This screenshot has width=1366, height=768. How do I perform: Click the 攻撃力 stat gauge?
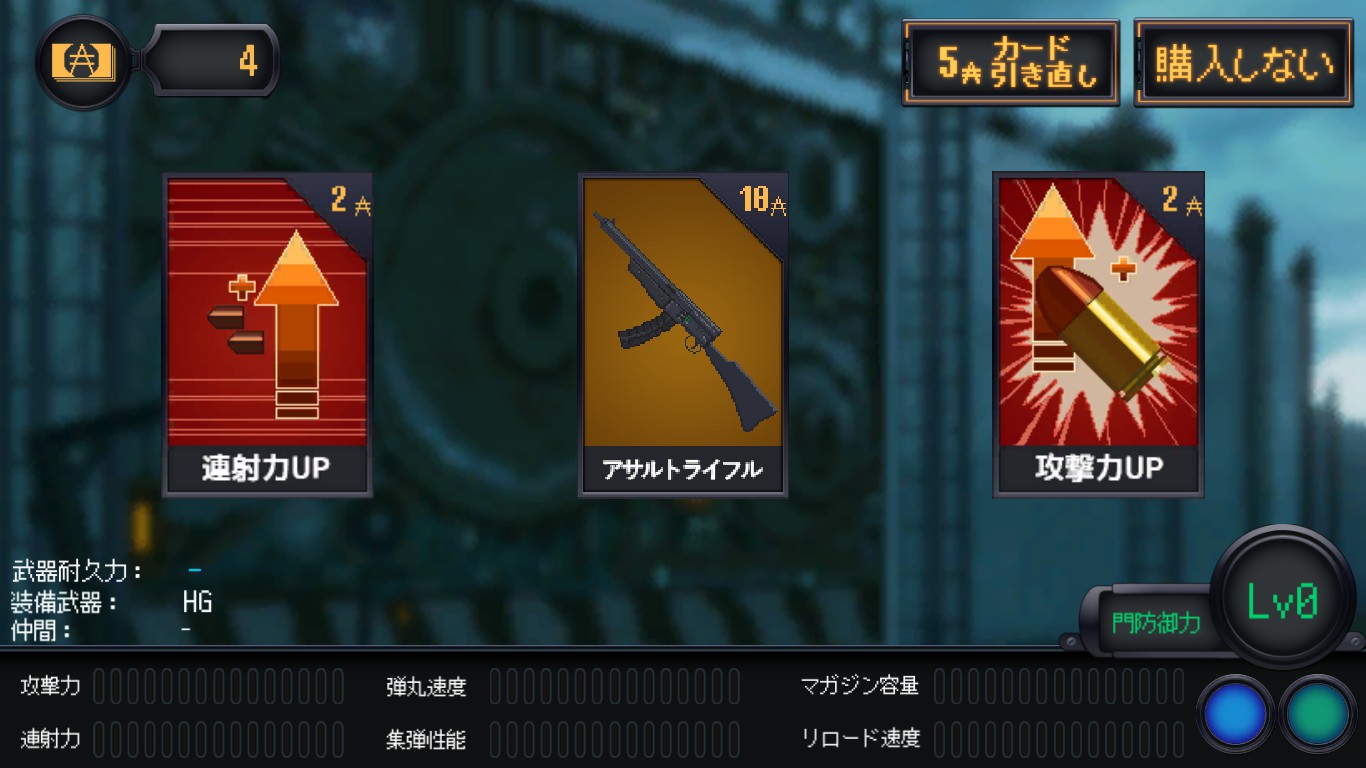(x=219, y=687)
